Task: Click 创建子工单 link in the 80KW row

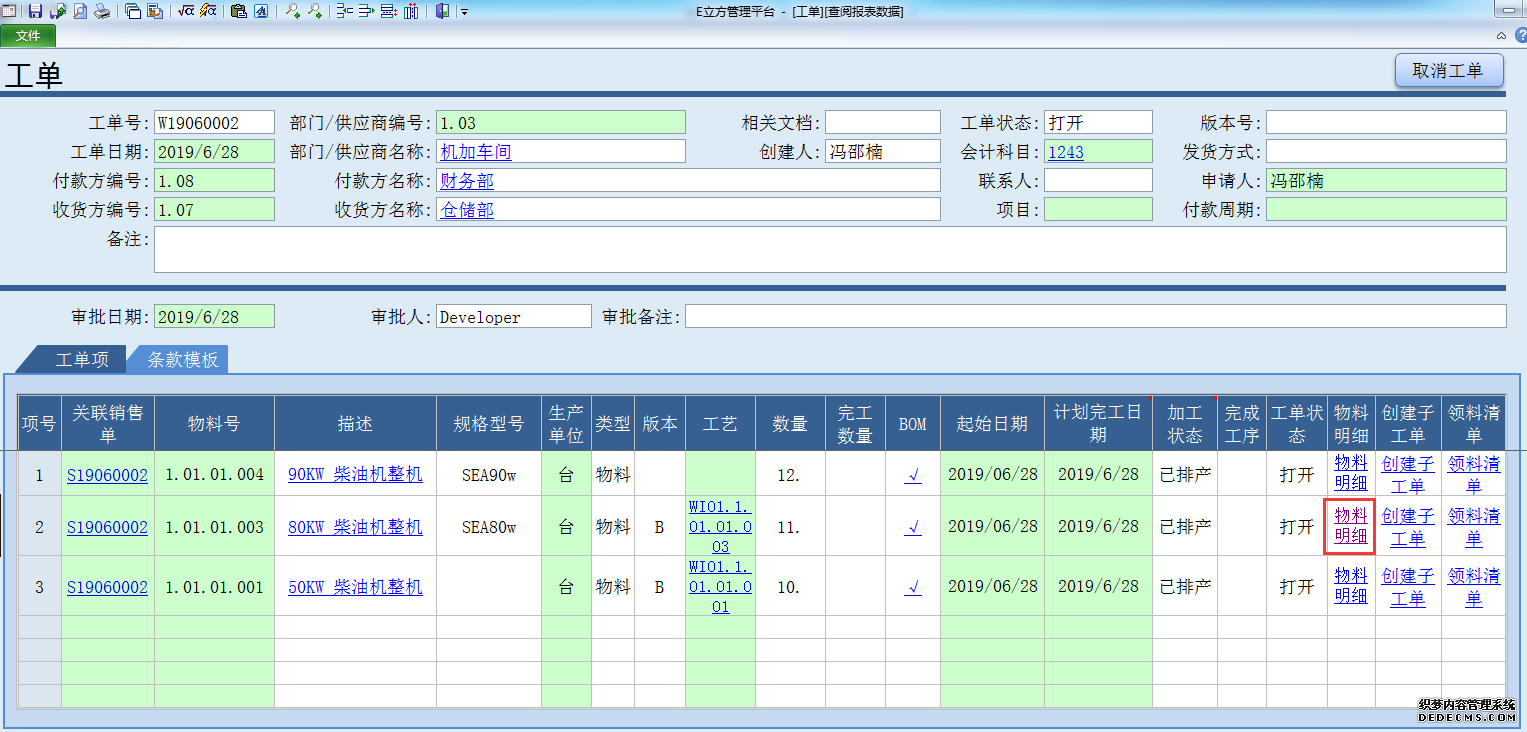Action: point(1408,527)
